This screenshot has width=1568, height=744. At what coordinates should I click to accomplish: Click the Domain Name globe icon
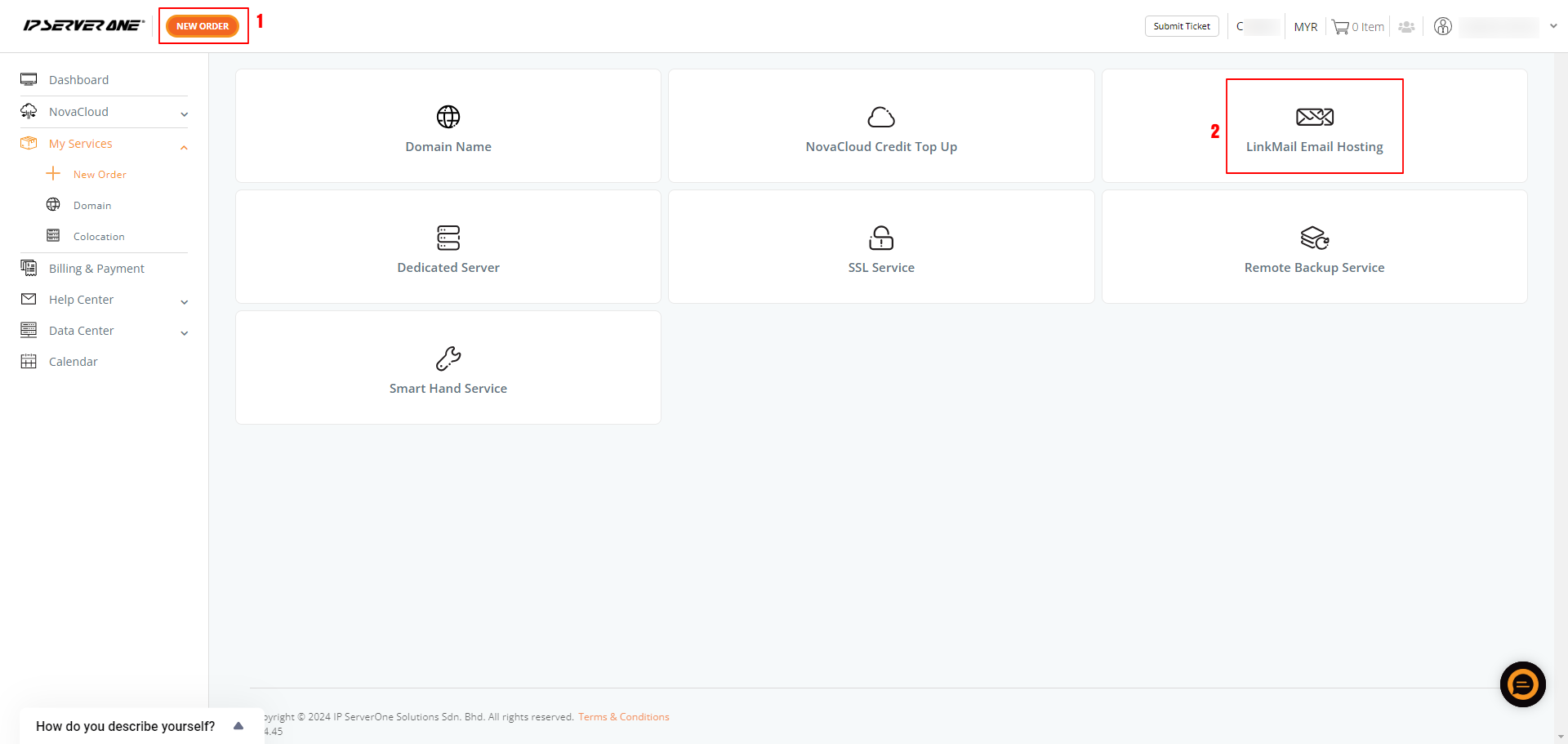point(448,117)
